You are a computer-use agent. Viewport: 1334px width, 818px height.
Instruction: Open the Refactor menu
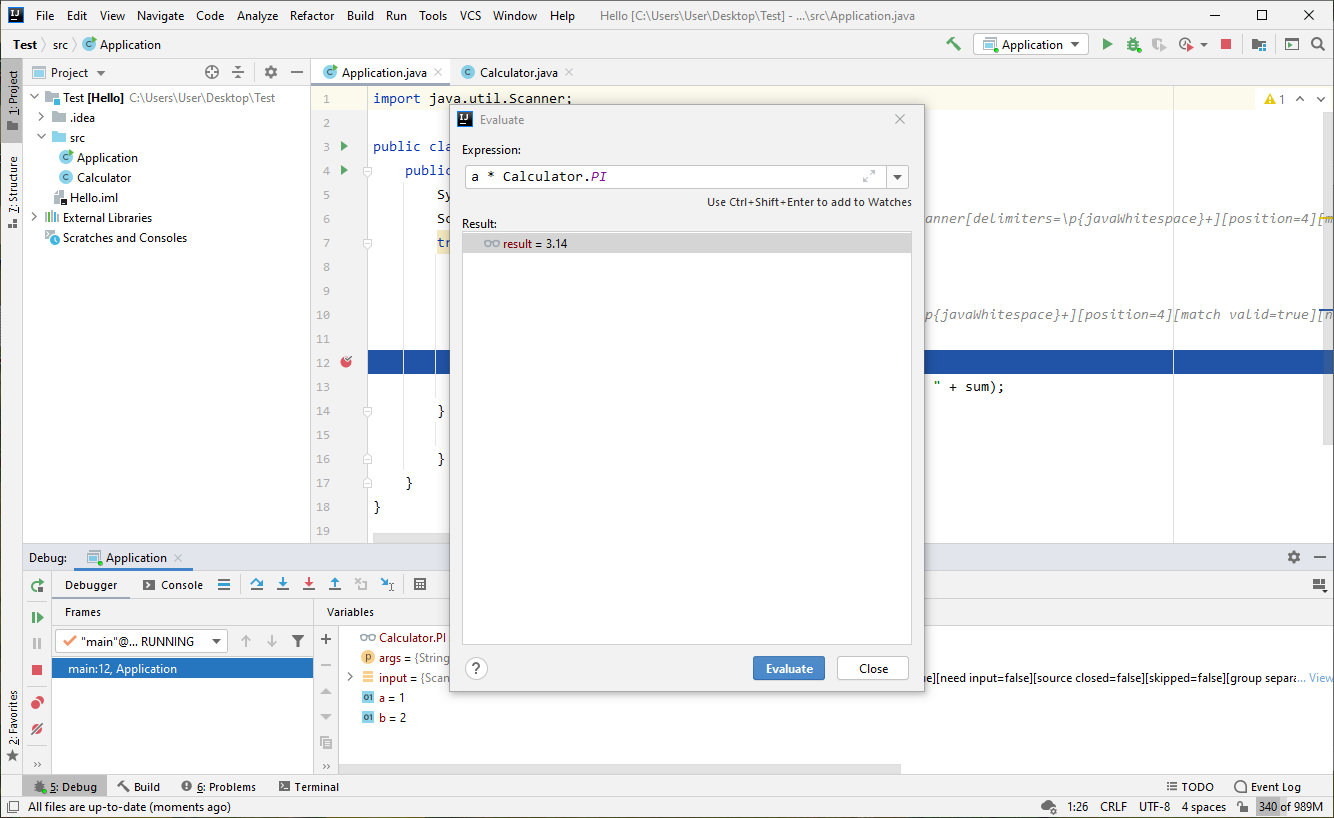[312, 15]
